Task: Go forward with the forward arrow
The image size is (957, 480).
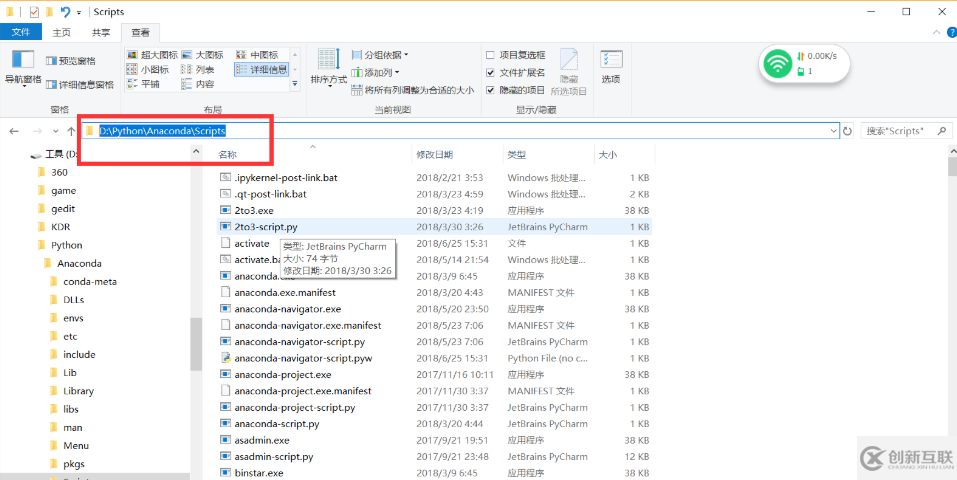Action: click(37, 131)
